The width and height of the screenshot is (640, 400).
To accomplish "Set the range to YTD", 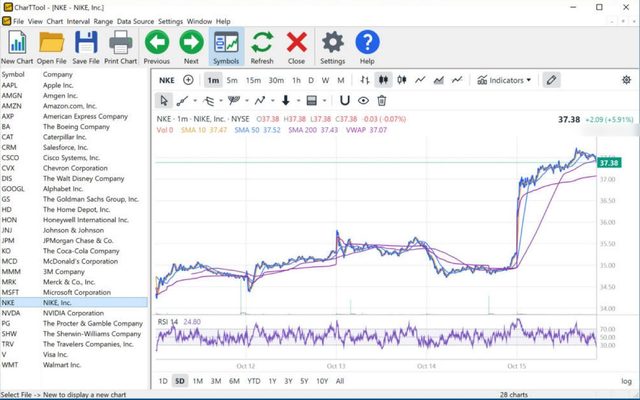I will (254, 381).
